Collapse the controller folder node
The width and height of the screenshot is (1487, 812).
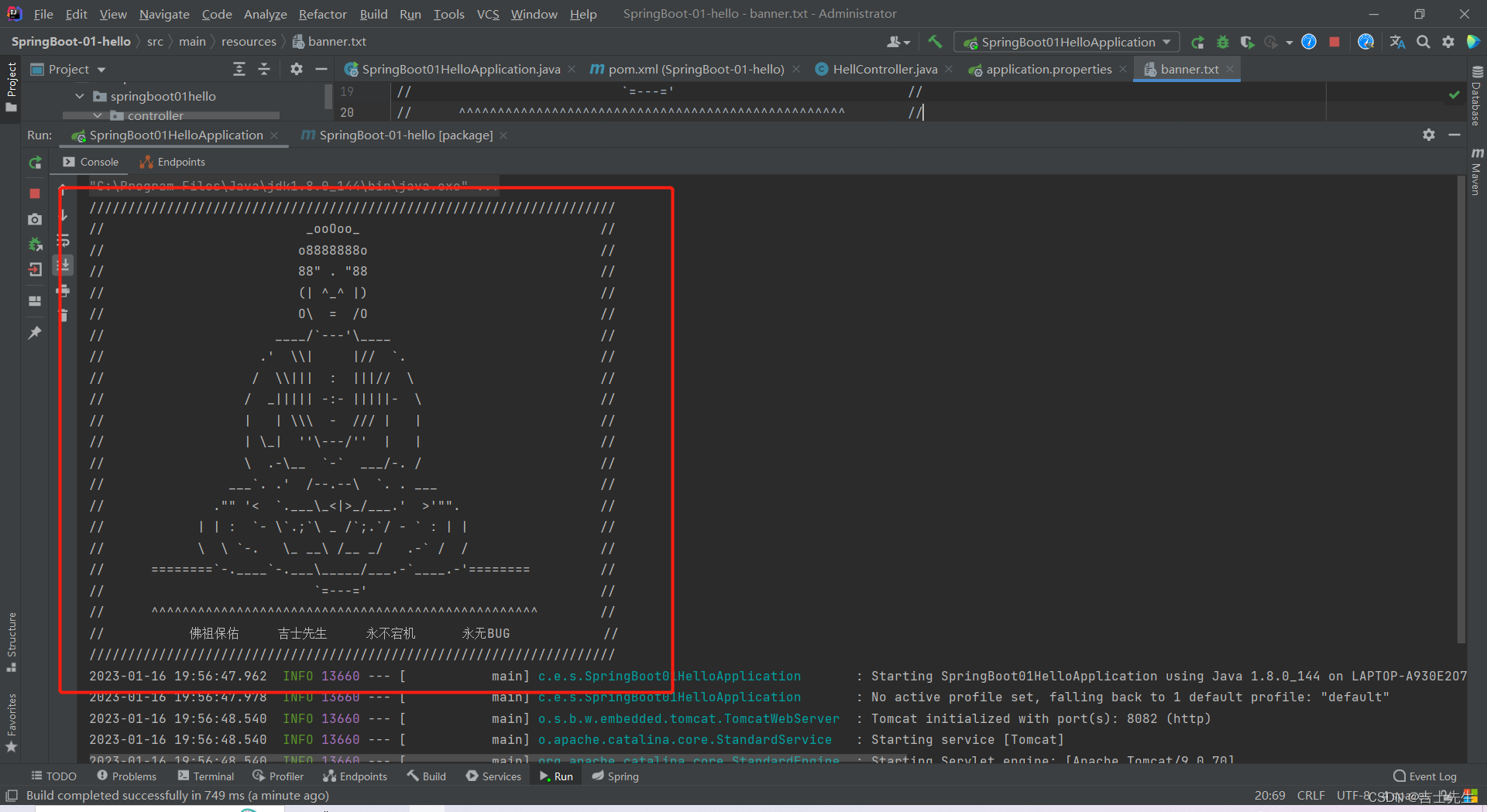point(97,115)
